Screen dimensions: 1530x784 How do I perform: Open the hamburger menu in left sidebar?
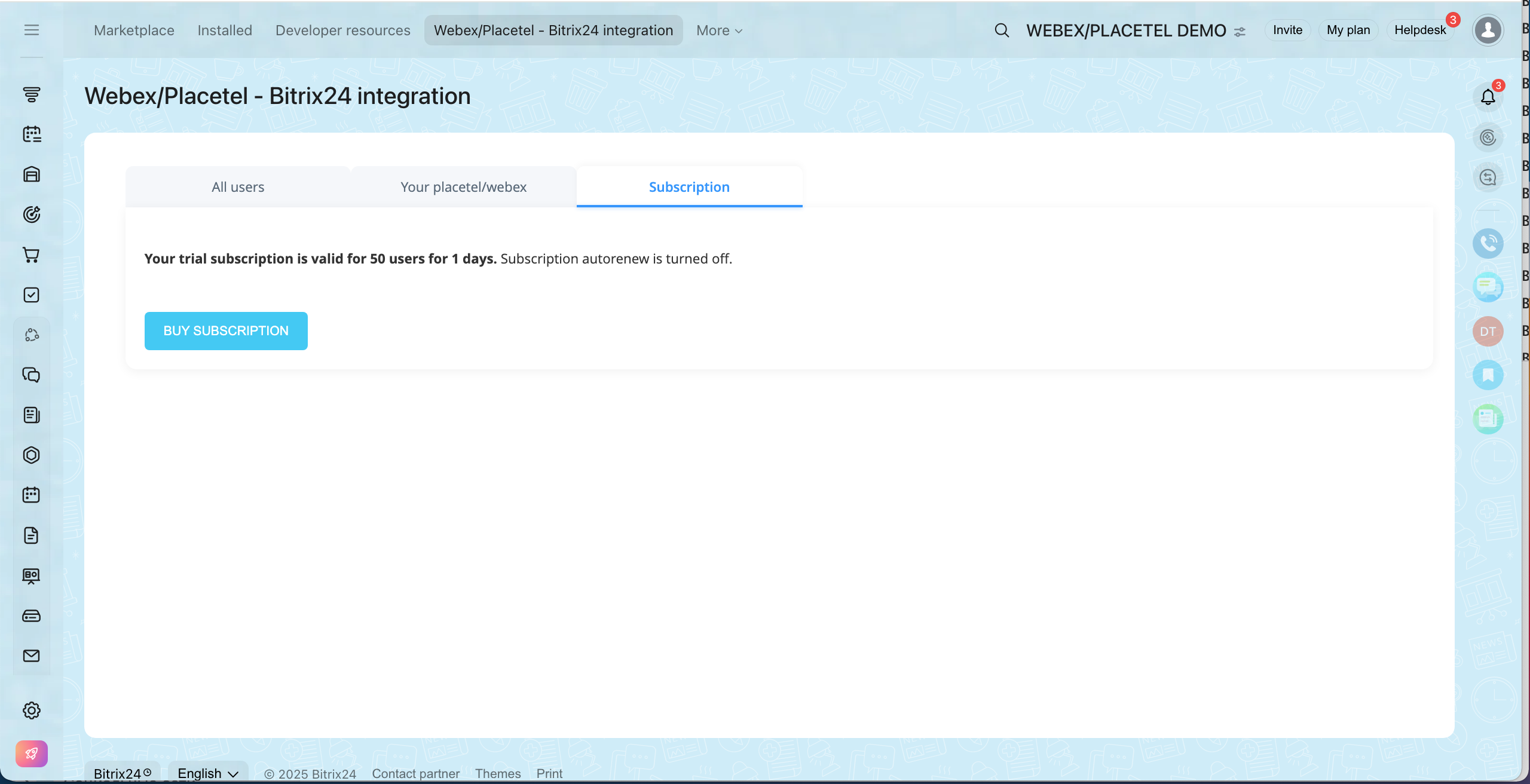[x=31, y=30]
